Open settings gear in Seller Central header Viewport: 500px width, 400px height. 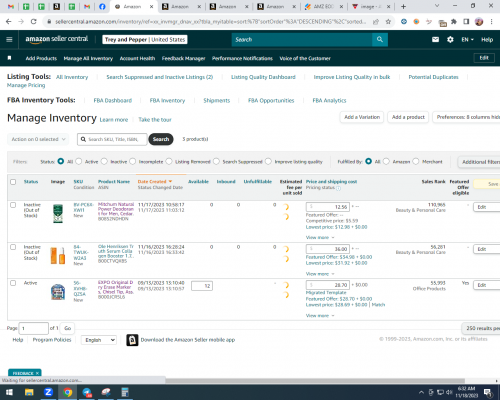[450, 40]
